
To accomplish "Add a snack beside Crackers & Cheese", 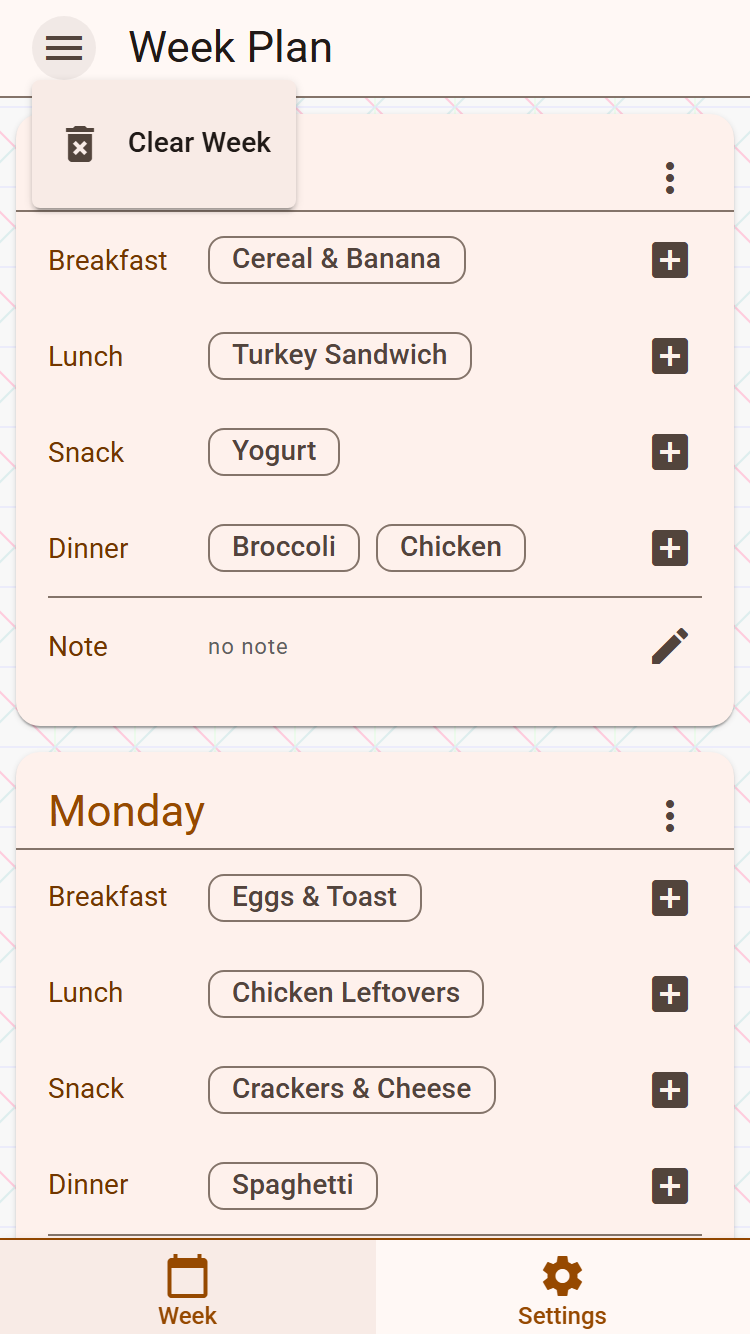I will (670, 1090).
